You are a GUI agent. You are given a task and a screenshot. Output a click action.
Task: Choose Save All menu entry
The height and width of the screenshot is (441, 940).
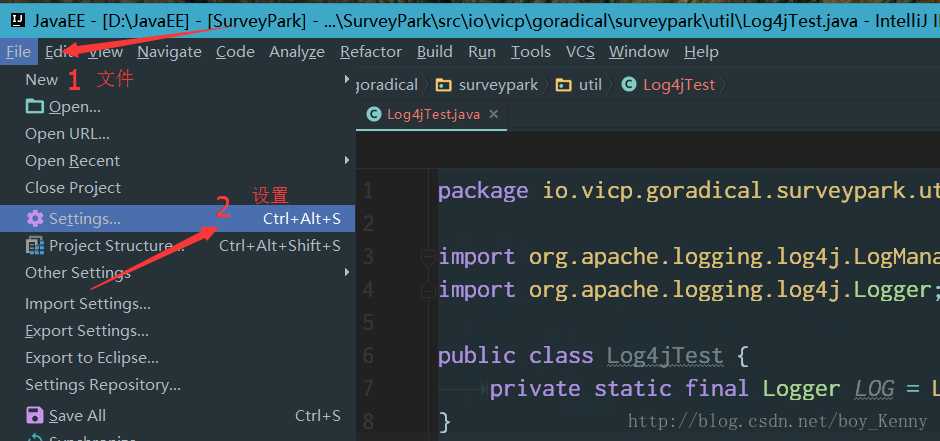tap(177, 416)
